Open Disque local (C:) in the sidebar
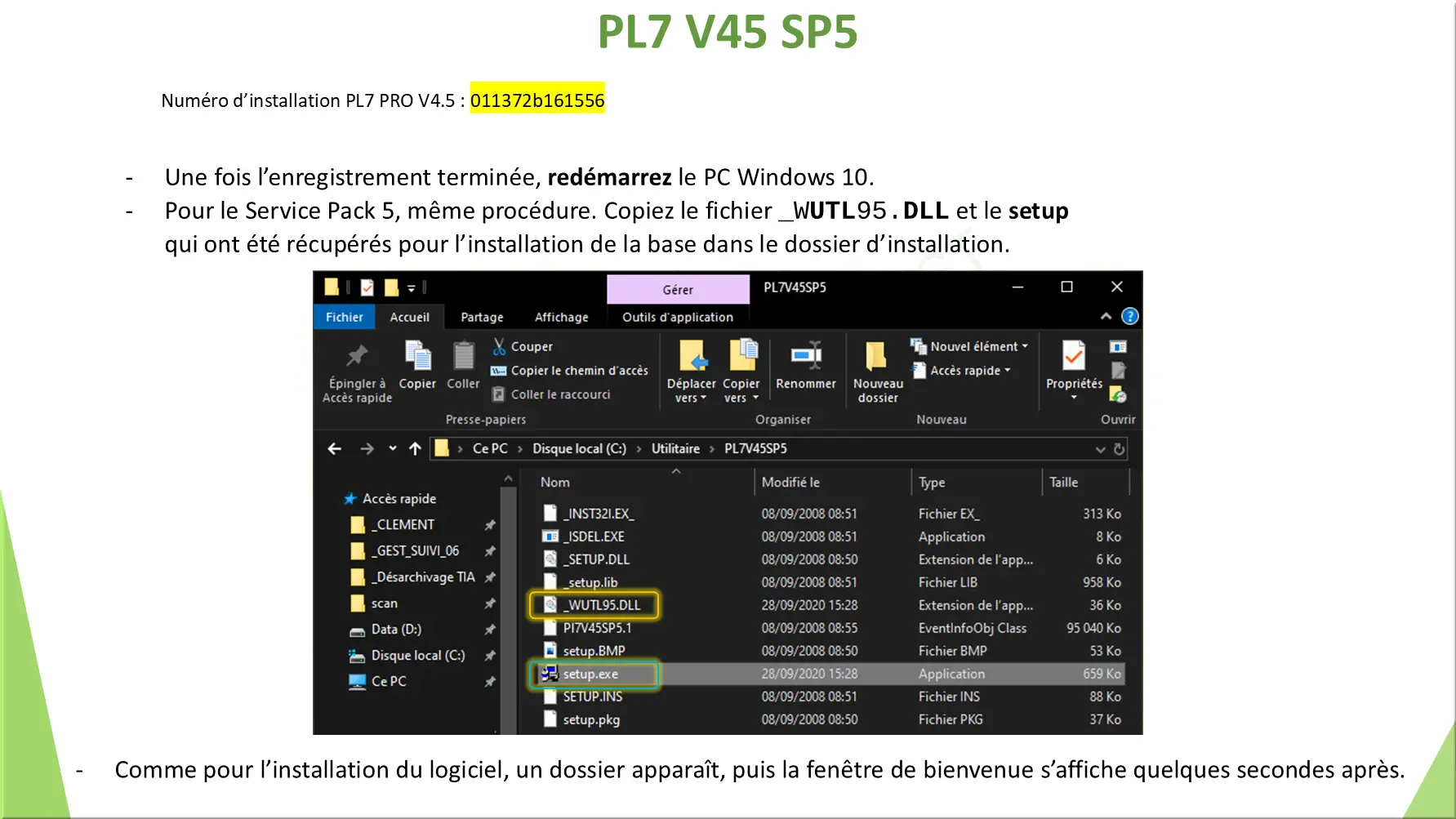The image size is (1456, 819). (417, 656)
